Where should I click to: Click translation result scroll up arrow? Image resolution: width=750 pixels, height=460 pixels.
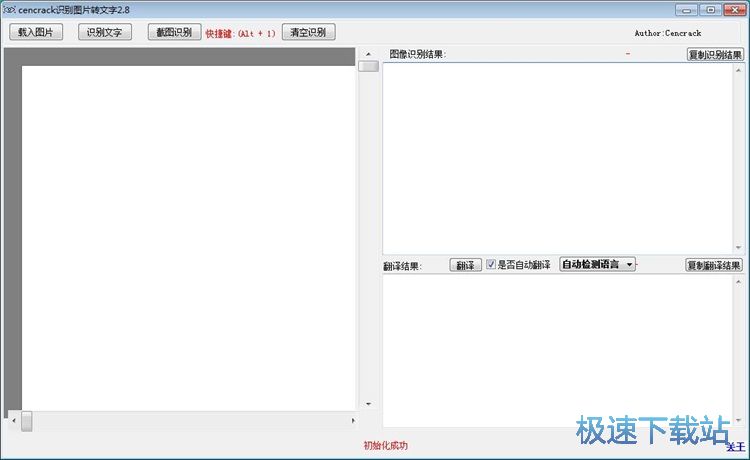pos(739,282)
